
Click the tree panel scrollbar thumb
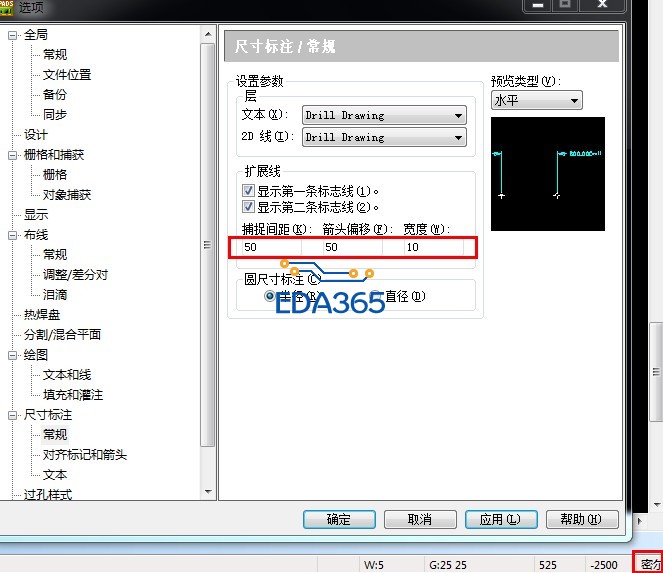point(208,245)
